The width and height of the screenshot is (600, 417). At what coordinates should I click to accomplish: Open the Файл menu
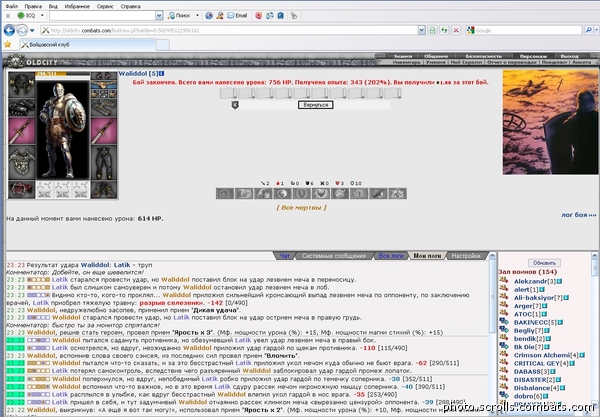point(11,6)
